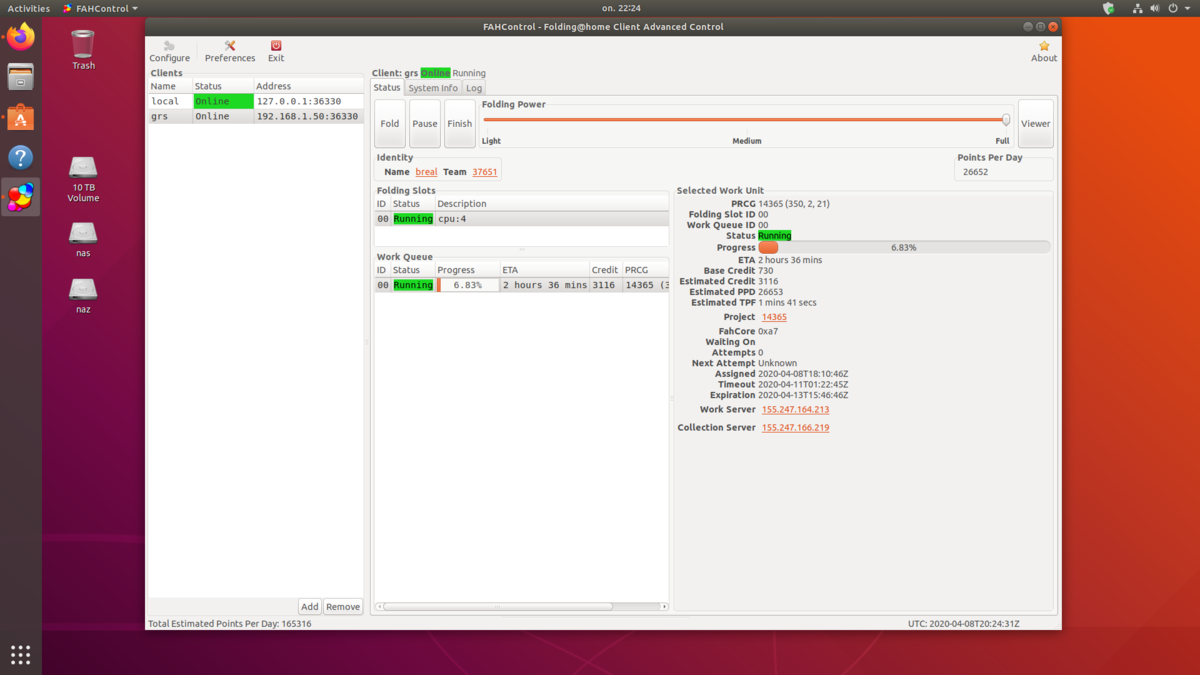The image size is (1200, 675).
Task: Sort clients by Address column header
Action: [308, 86]
